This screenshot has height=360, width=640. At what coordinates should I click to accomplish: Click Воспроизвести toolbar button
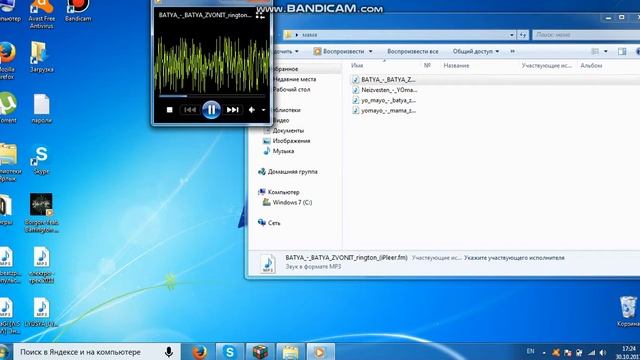339,51
